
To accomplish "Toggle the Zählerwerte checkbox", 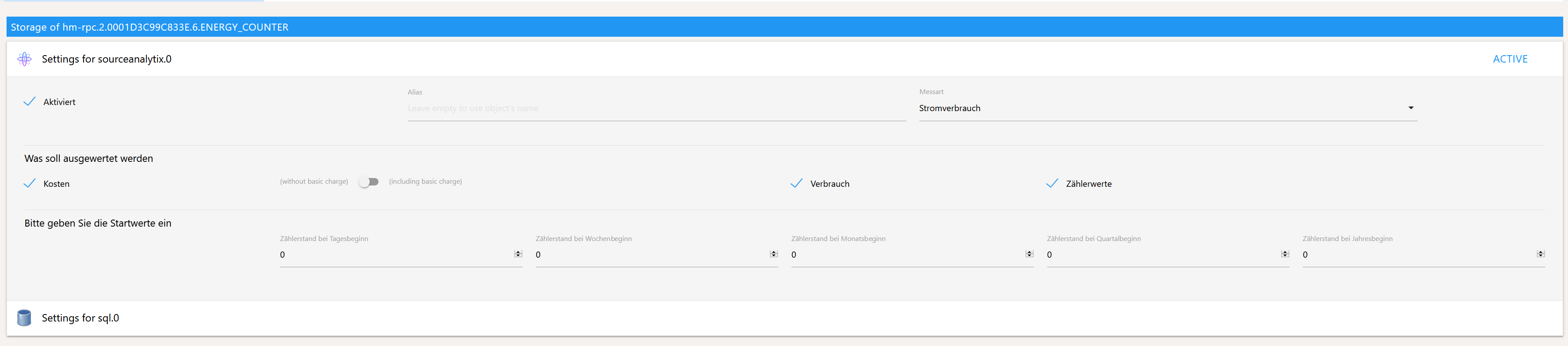I will (x=1052, y=183).
